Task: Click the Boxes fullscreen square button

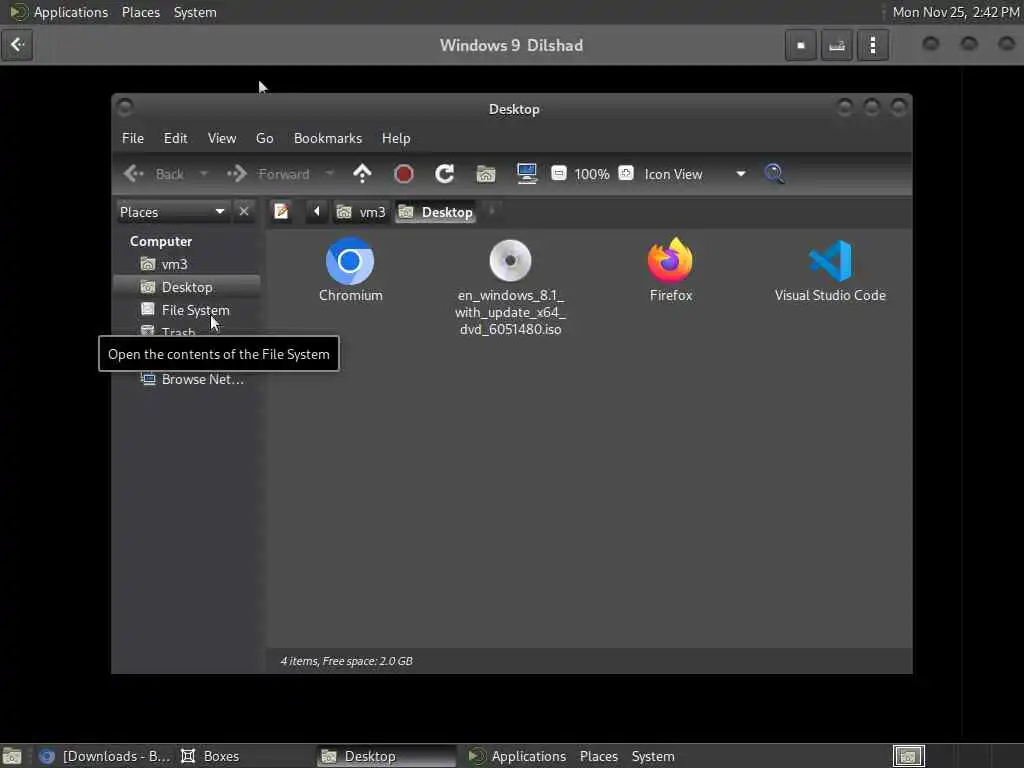Action: 801,45
